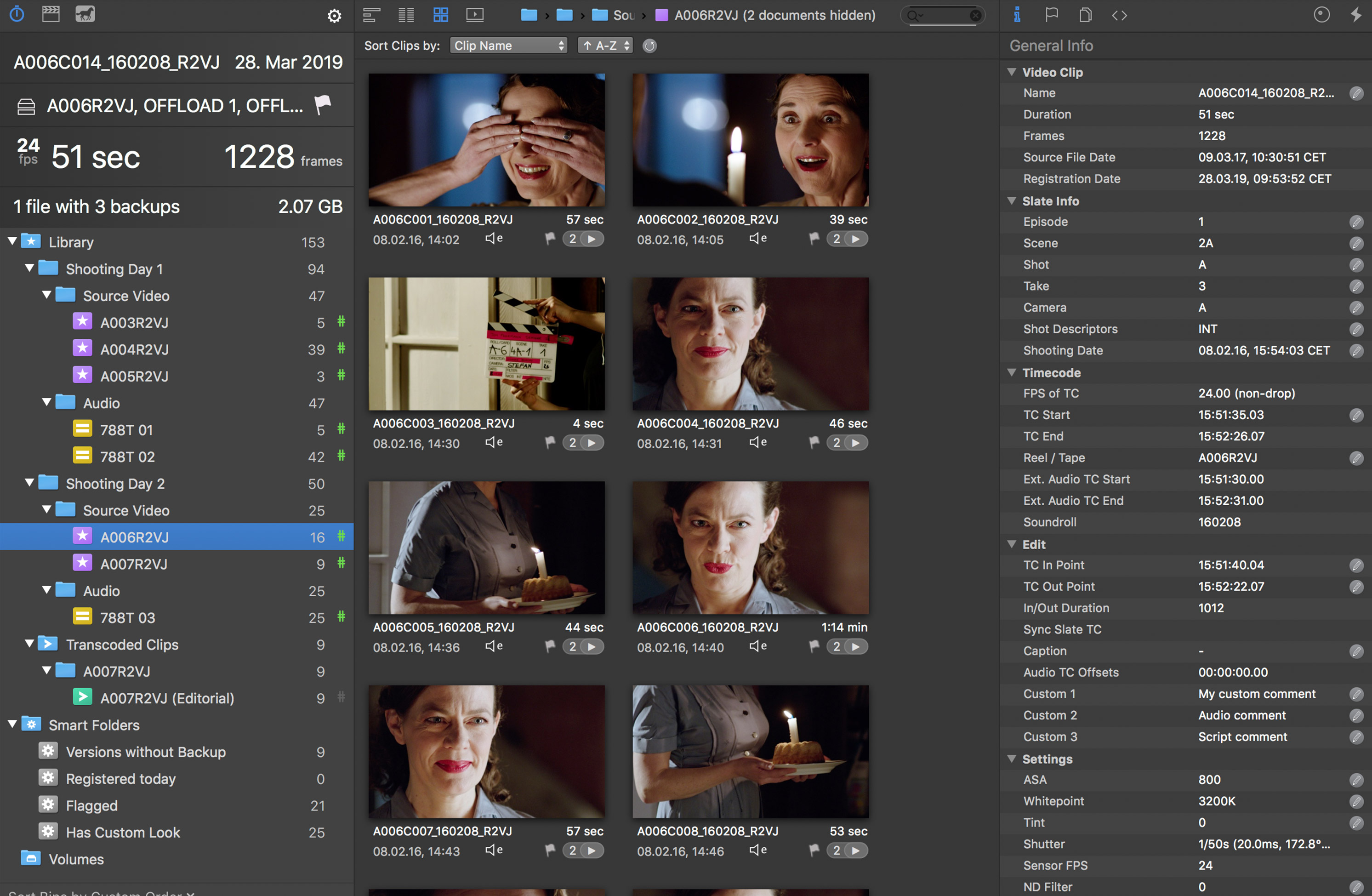Click the audio speaker icon on A006C002_160208_R2VJ
Viewport: 1372px width, 896px height.
pyautogui.click(x=757, y=238)
